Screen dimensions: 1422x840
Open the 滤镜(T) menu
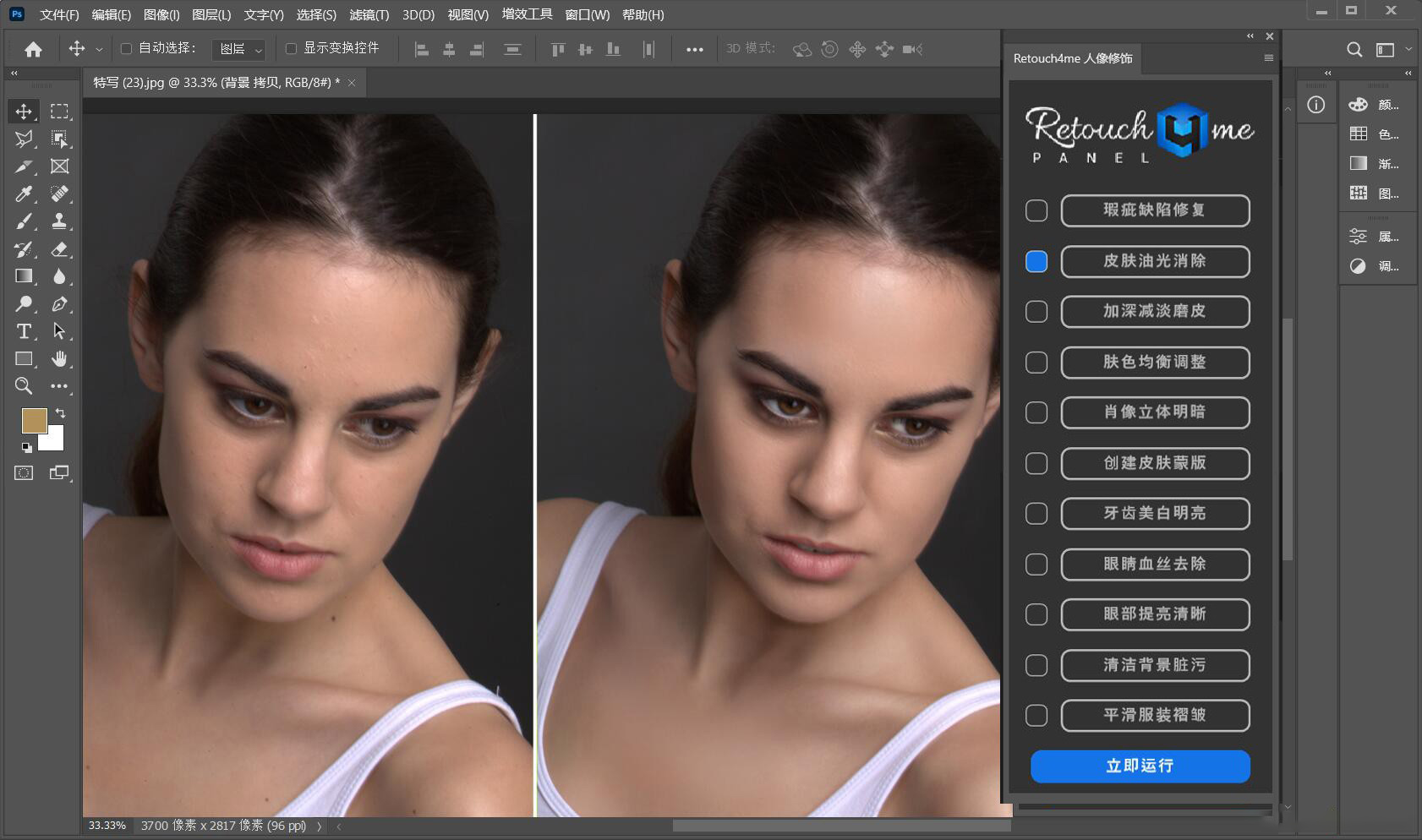[369, 14]
